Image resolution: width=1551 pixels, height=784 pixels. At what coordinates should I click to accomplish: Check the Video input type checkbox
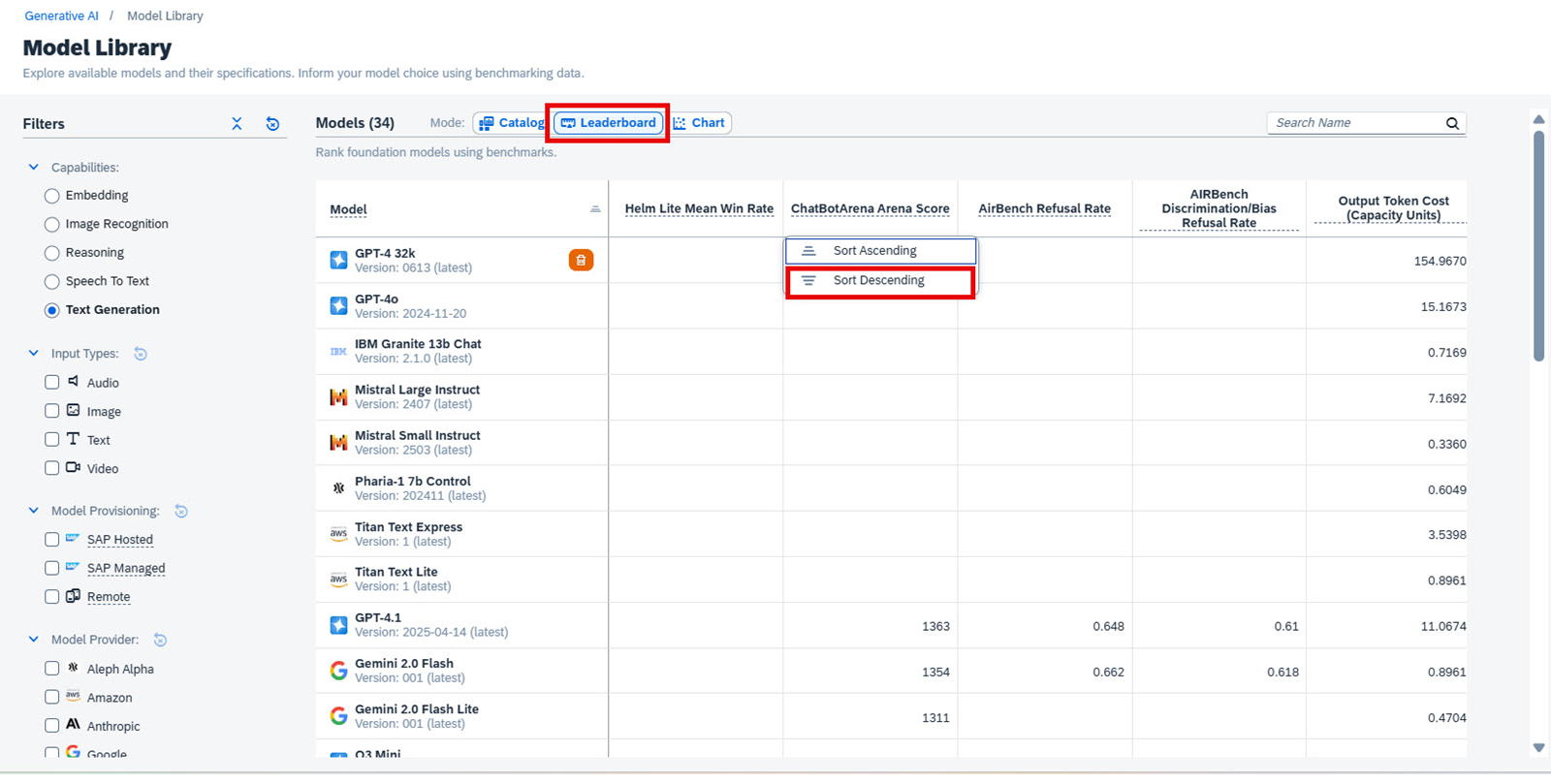click(52, 468)
